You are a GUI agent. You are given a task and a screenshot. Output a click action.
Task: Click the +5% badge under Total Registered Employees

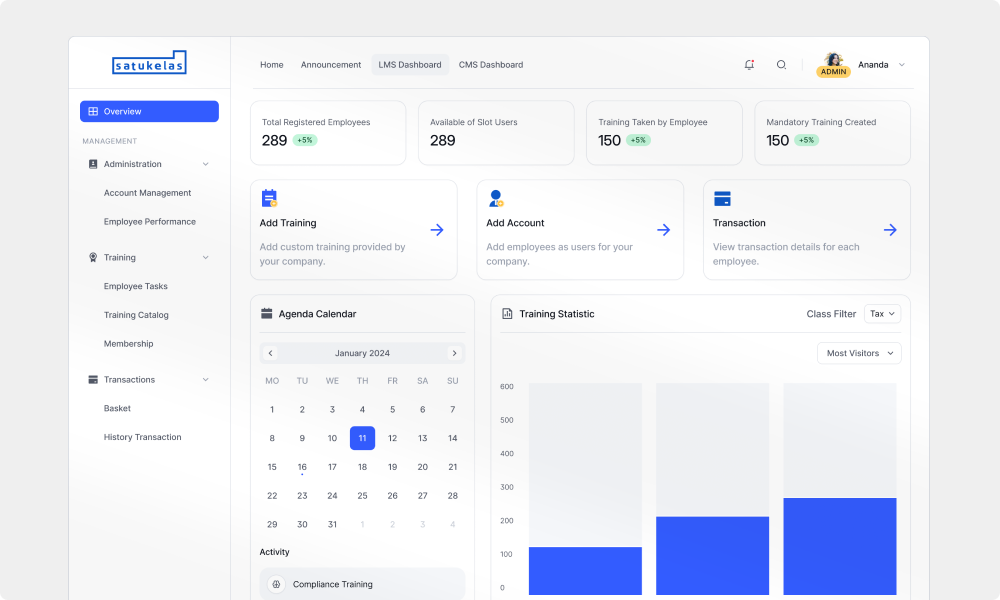[x=305, y=140]
